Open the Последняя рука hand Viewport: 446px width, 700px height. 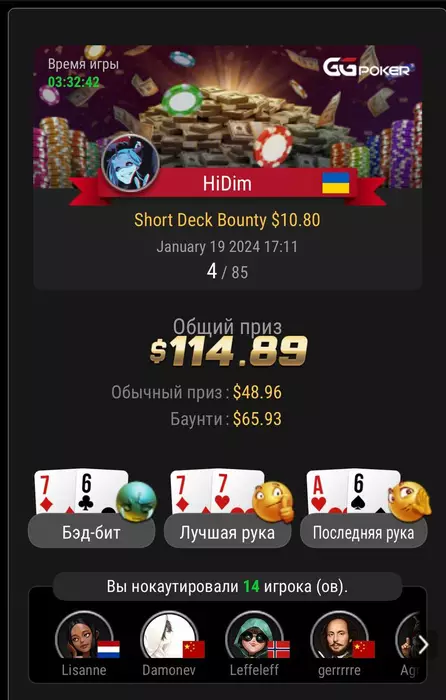point(363,532)
